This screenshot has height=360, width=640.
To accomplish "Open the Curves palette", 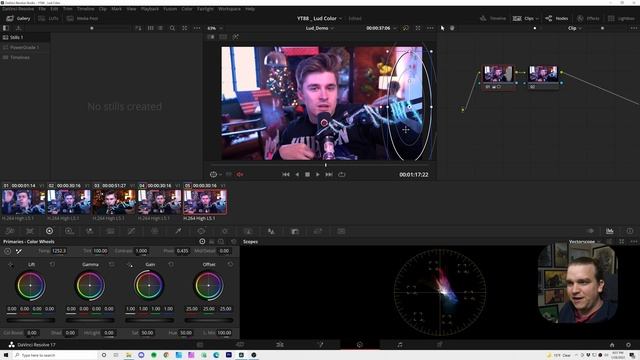I will pyautogui.click(x=131, y=231).
